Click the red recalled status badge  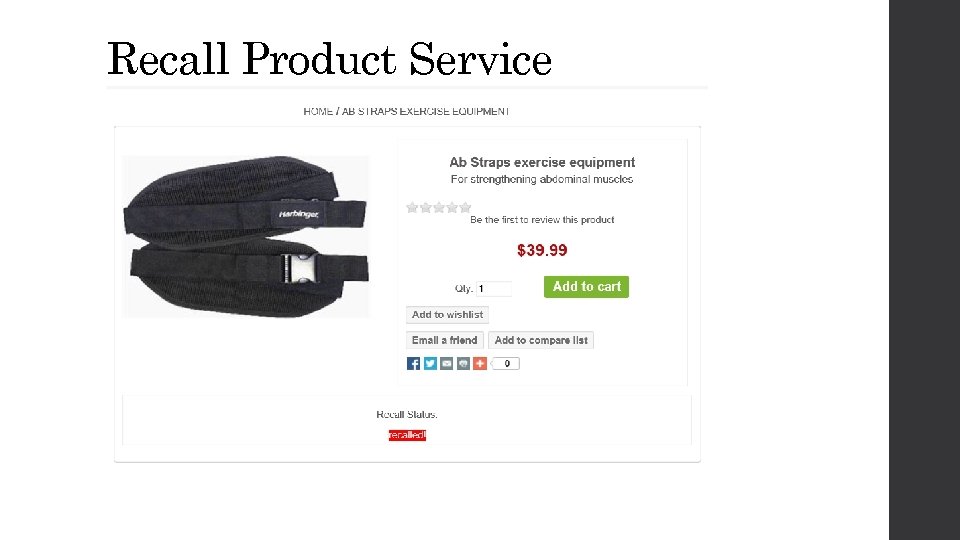click(x=407, y=435)
